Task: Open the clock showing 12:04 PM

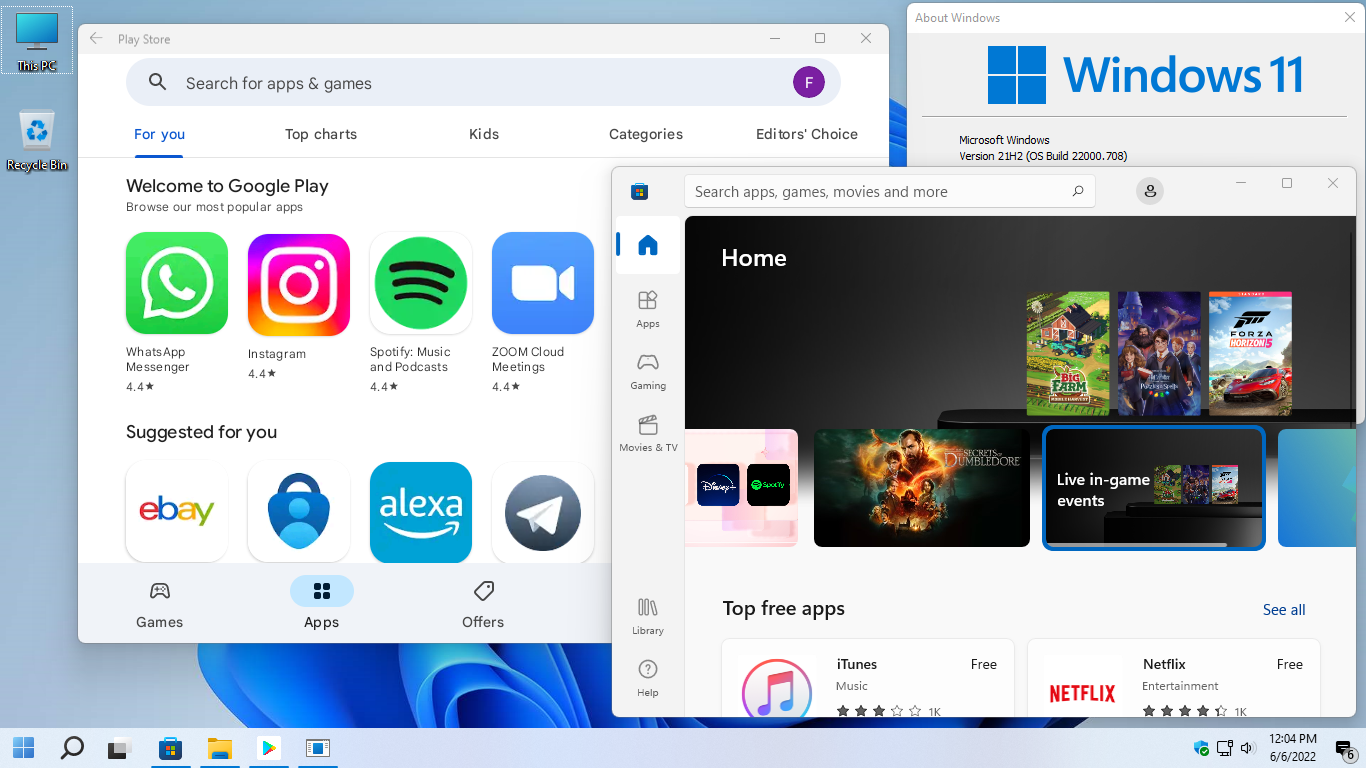Action: tap(1292, 747)
